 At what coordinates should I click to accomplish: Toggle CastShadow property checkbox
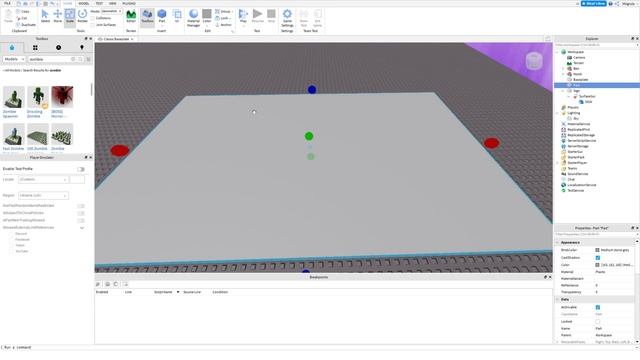point(598,258)
